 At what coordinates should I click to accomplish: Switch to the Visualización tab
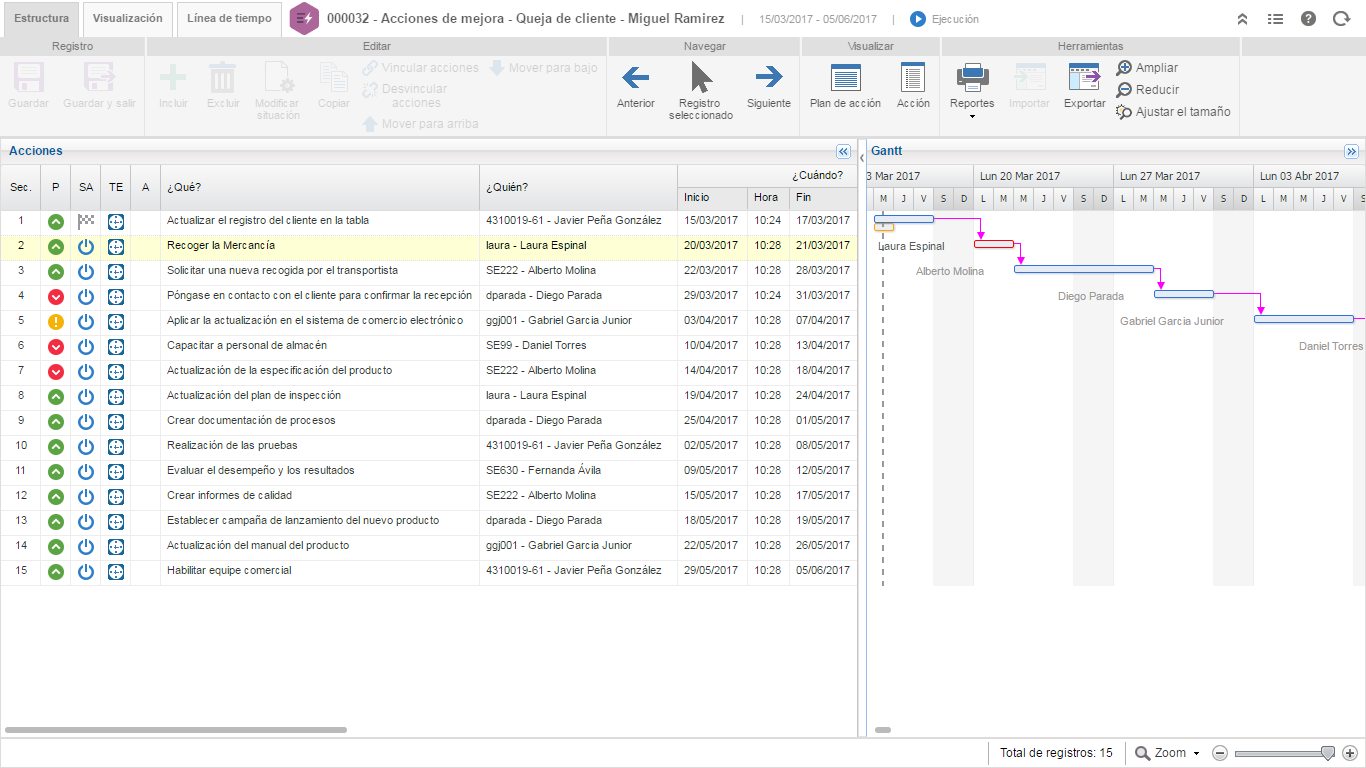127,19
